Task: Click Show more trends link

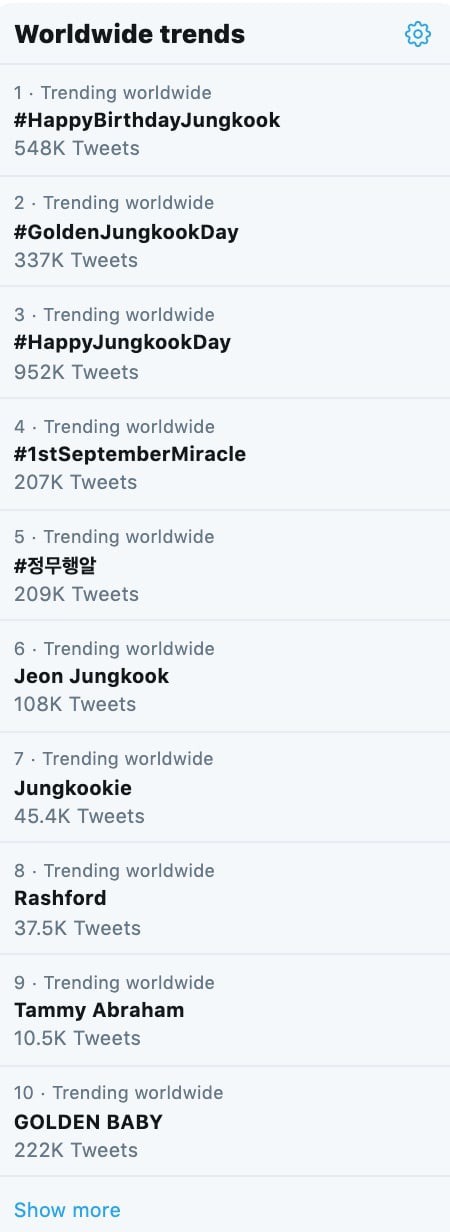Action: point(67,1210)
